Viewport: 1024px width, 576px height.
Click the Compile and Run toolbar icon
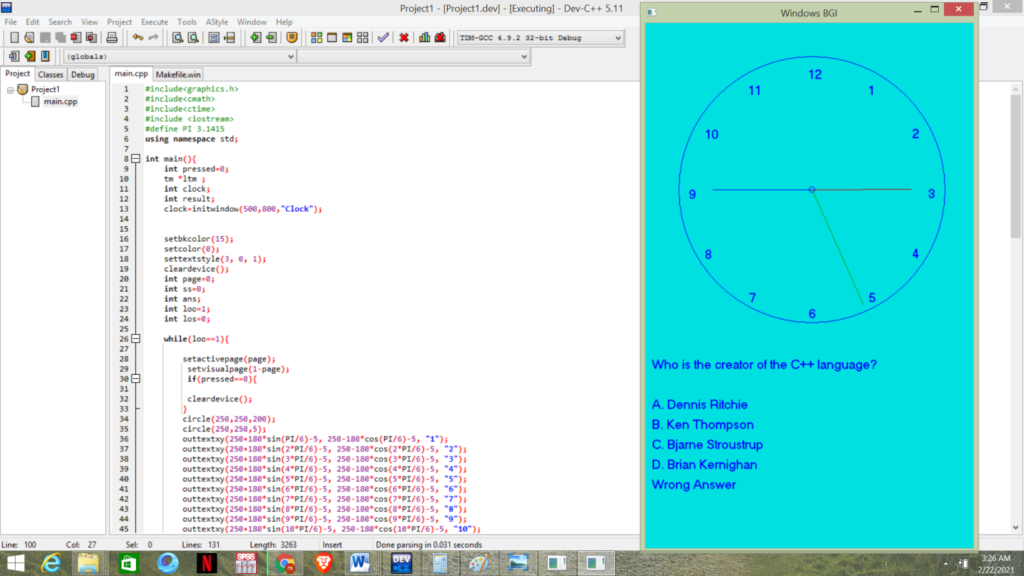pyautogui.click(x=347, y=38)
